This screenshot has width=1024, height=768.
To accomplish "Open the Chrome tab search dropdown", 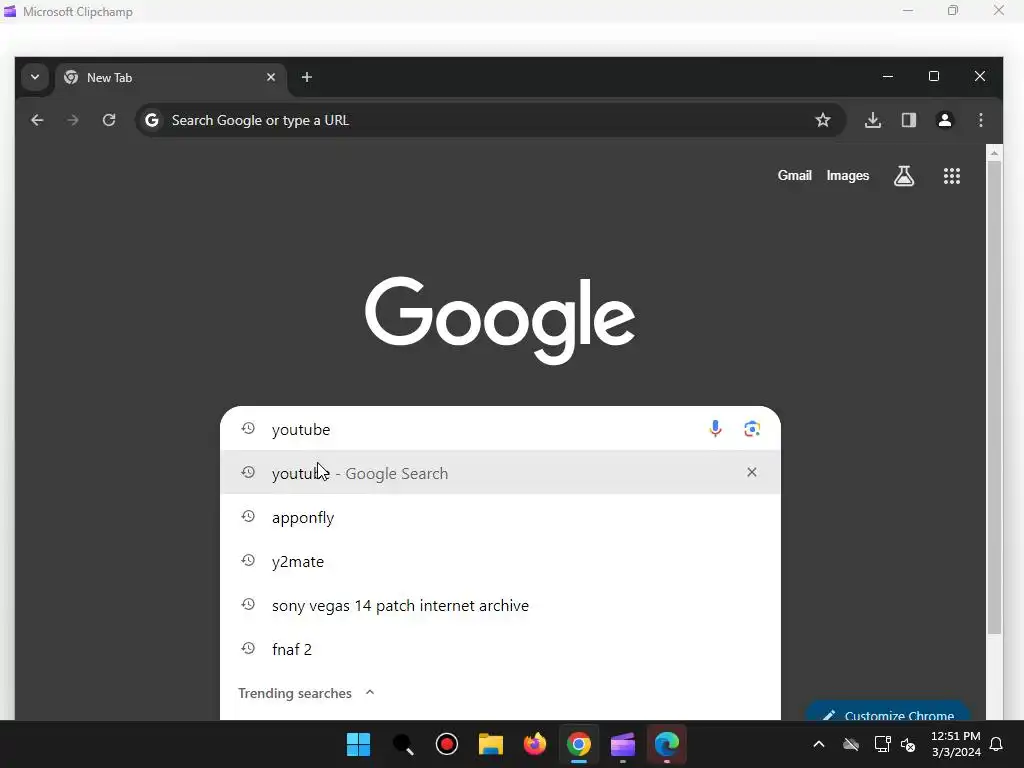I will click(x=35, y=77).
